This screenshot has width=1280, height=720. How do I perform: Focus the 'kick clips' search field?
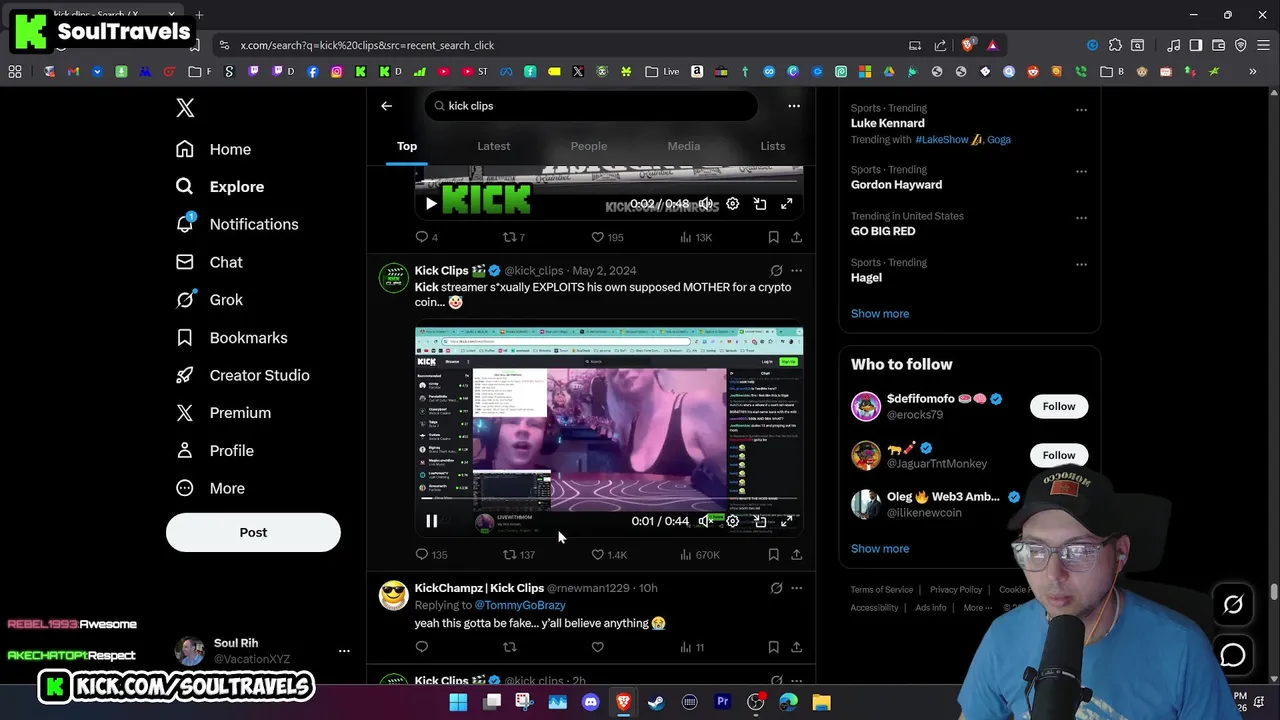click(591, 106)
